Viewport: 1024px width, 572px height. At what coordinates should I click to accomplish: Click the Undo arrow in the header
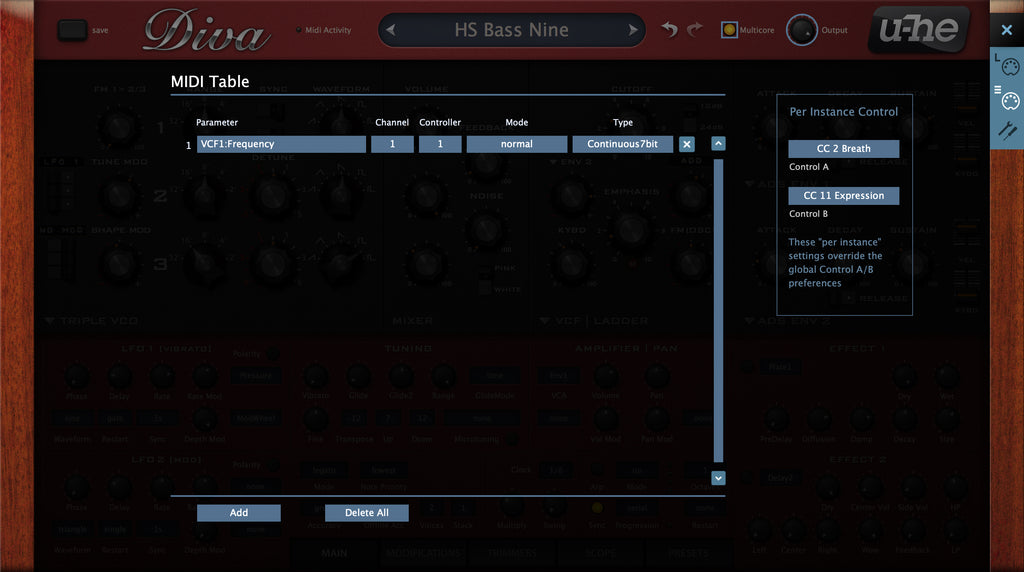669,29
